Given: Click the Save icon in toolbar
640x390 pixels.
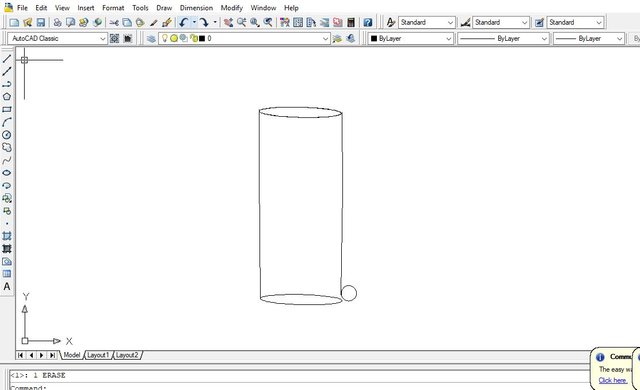Looking at the screenshot, I should pos(40,22).
